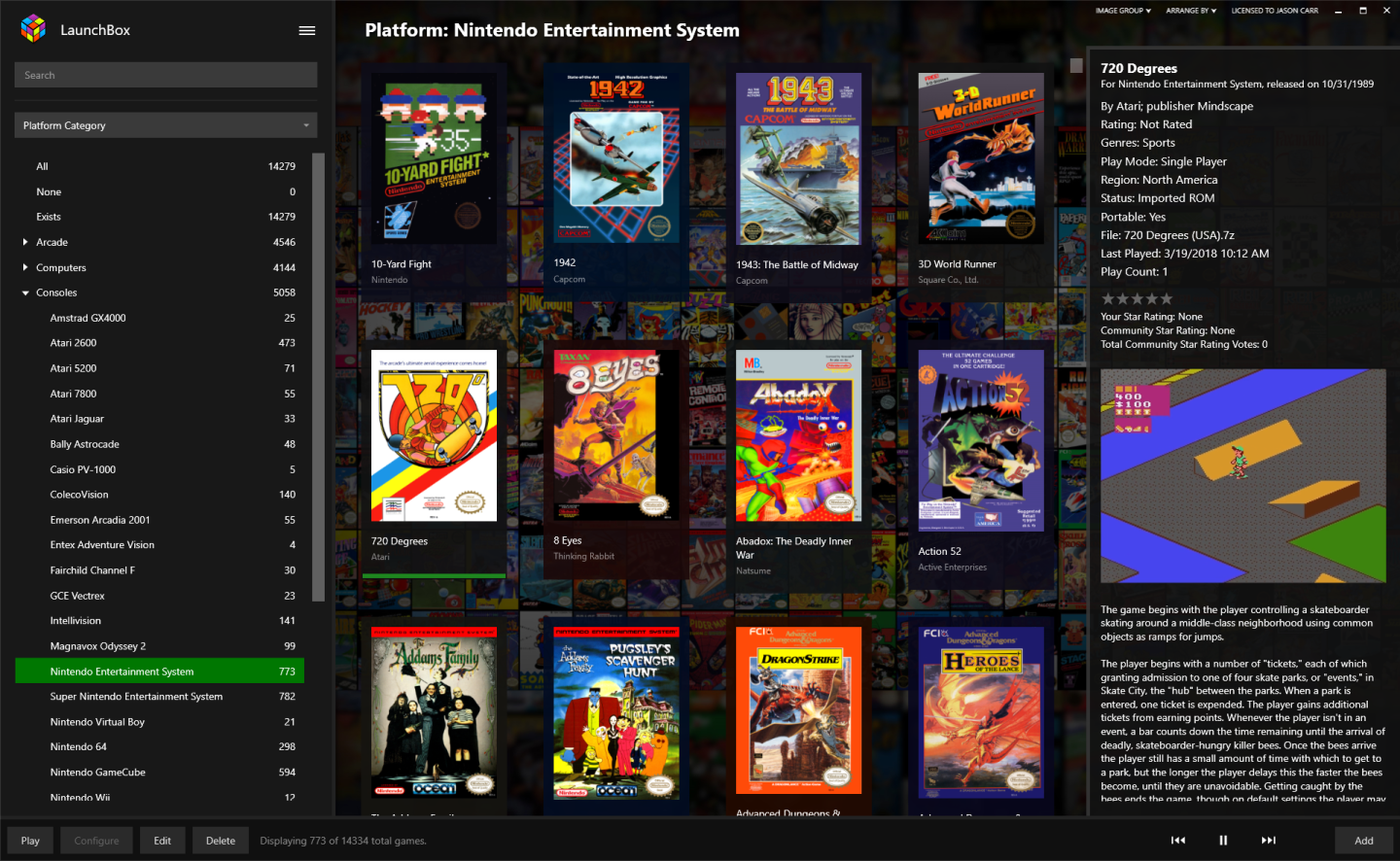Click the platform list scrollbar
The width and height of the screenshot is (1400, 861).
[x=318, y=377]
